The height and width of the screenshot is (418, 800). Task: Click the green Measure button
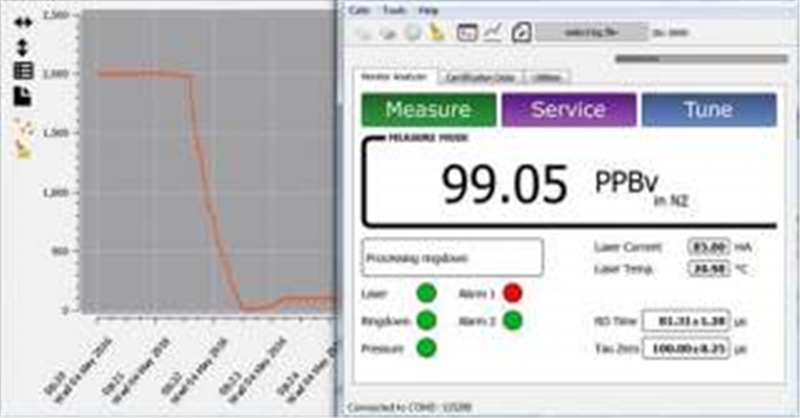click(429, 109)
